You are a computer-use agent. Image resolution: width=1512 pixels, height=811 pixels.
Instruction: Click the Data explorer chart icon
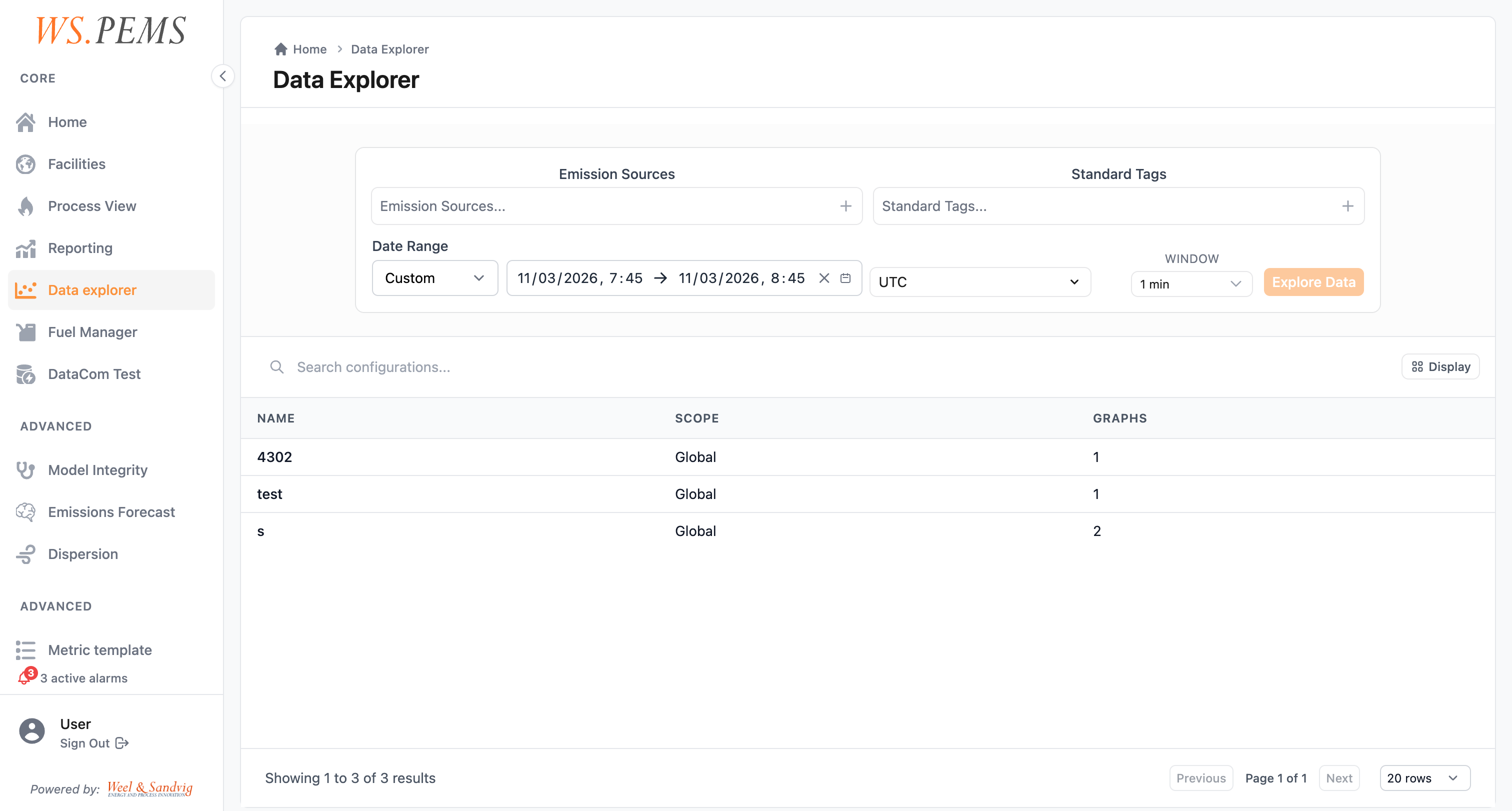26,290
